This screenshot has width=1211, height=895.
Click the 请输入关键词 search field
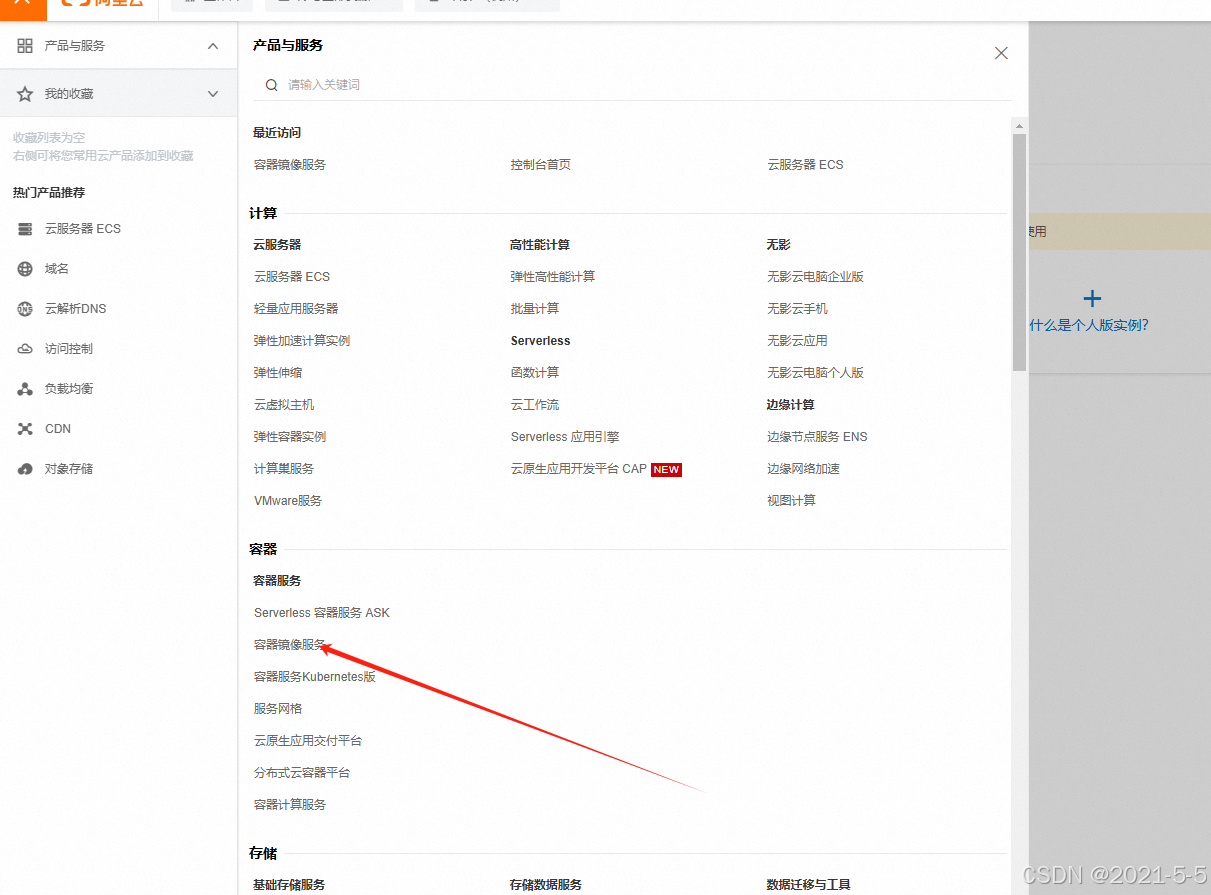coord(632,85)
